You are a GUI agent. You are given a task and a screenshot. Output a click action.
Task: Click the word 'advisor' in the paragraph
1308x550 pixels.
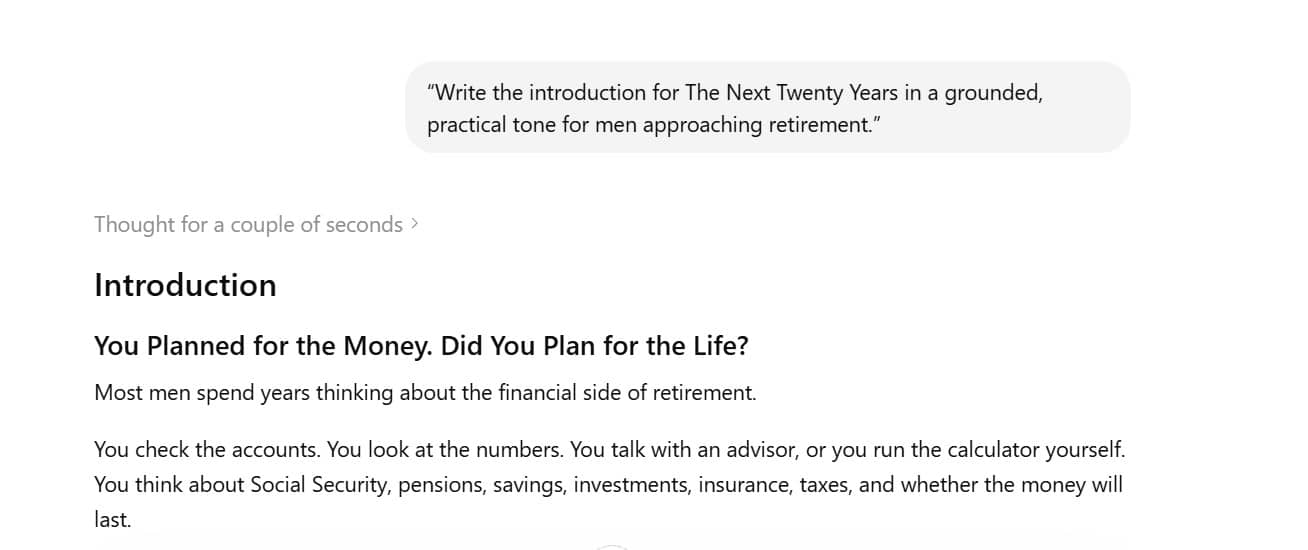tap(760, 451)
